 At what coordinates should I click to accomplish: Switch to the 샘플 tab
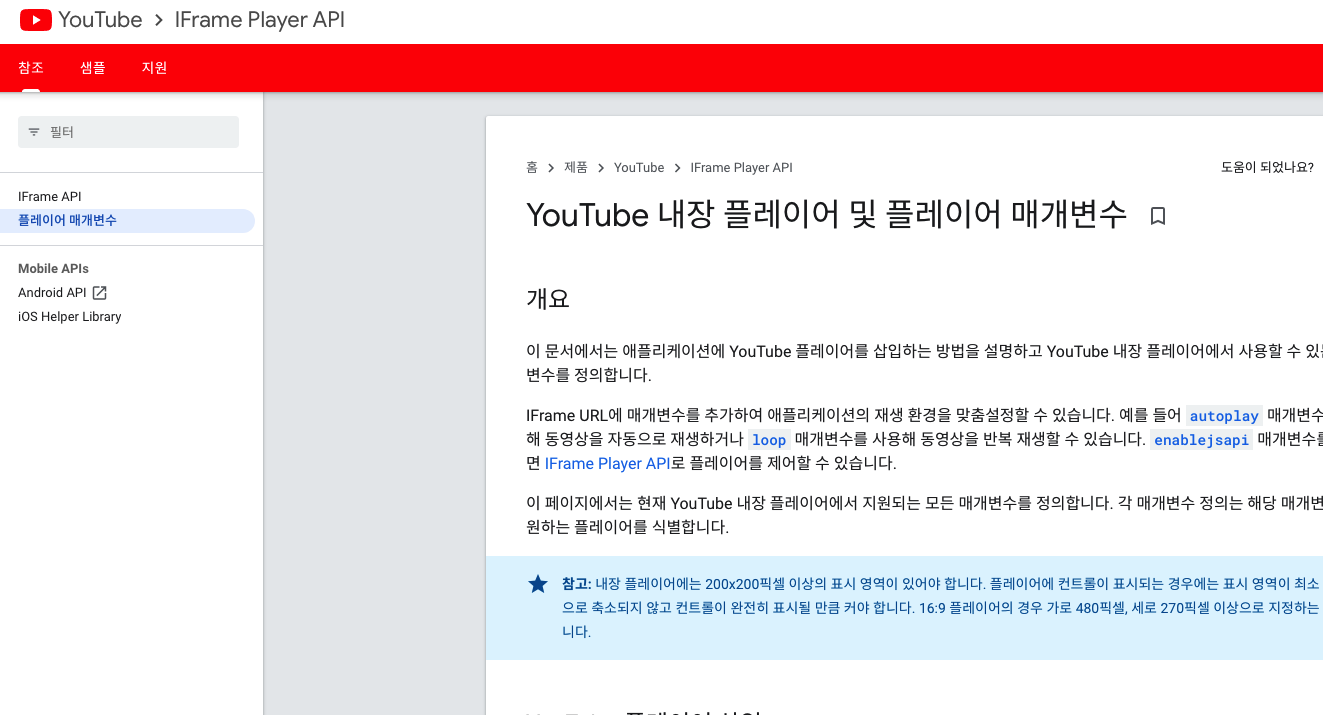pyautogui.click(x=93, y=68)
